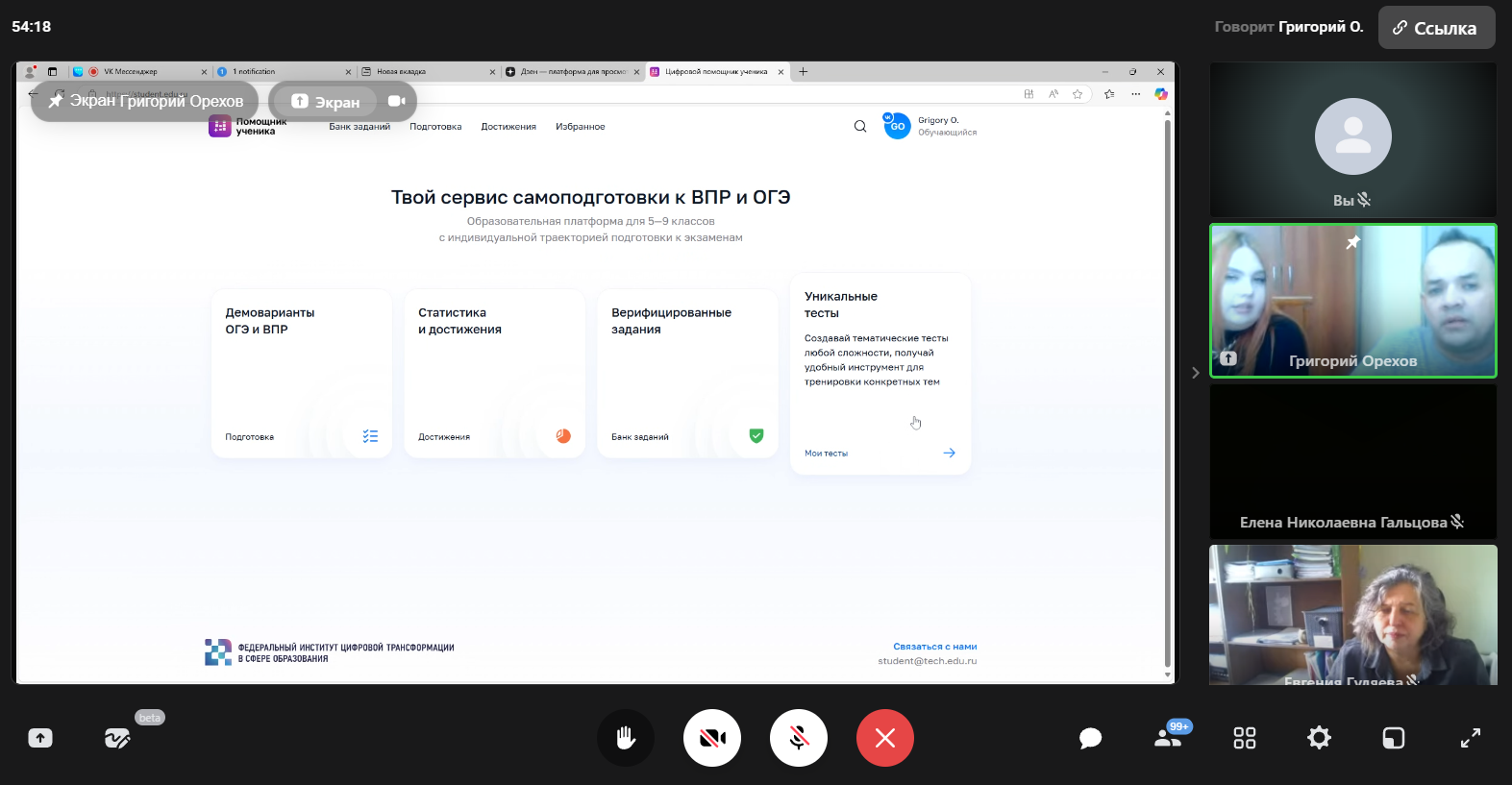1512x785 pixels.
Task: Raise hand in the call
Action: [626, 738]
